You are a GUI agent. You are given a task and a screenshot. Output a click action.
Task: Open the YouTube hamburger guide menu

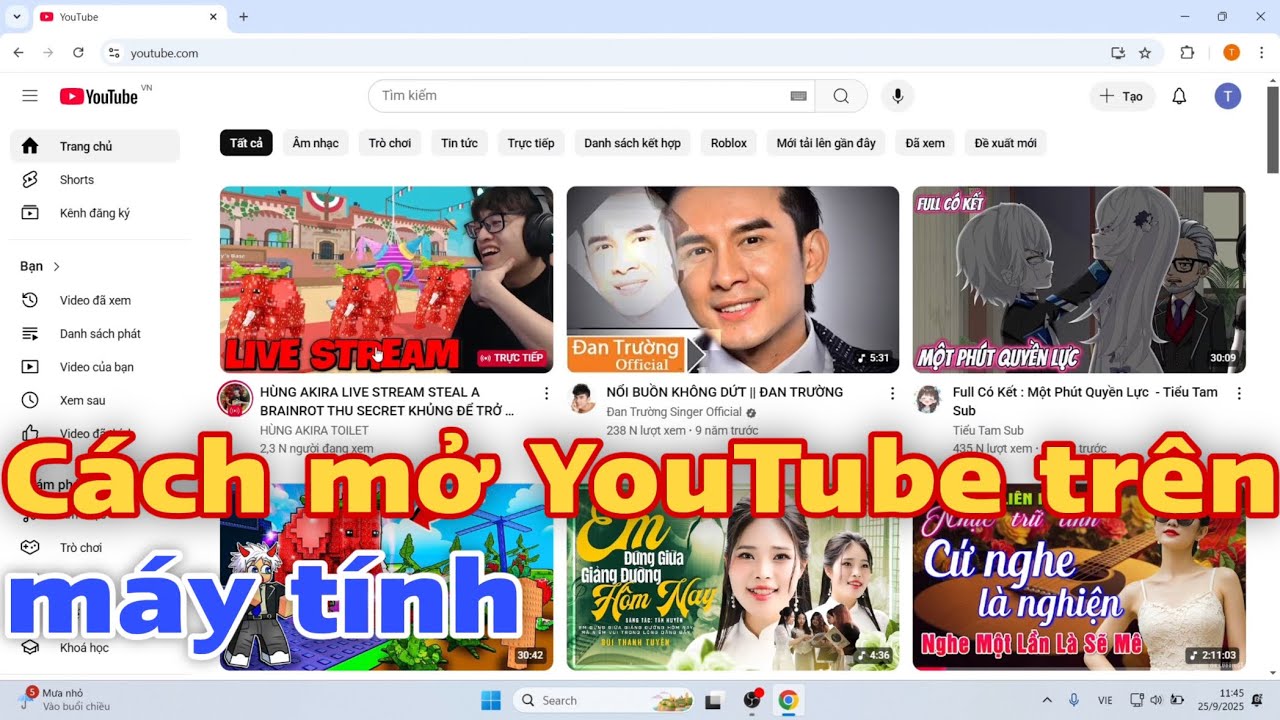30,96
